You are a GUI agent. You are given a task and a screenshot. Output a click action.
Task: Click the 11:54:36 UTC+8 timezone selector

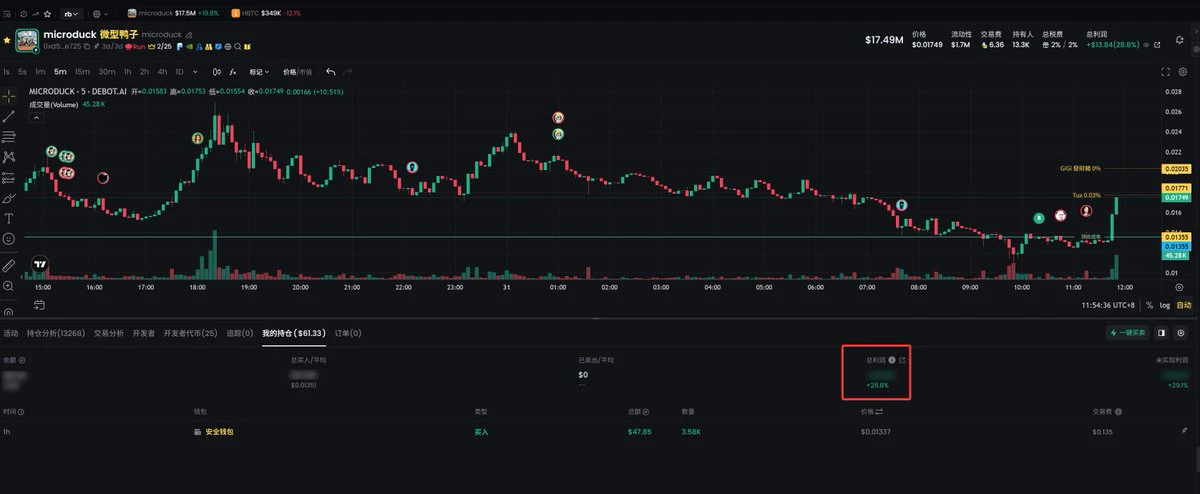click(x=1109, y=304)
